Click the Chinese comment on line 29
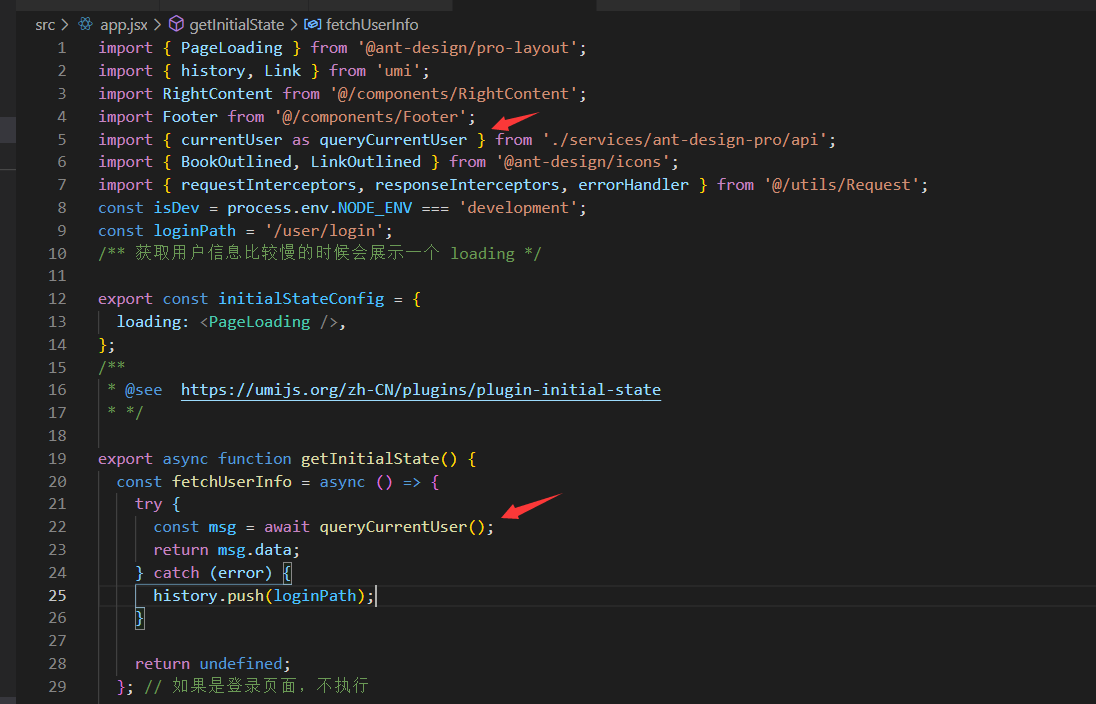Screen dimensions: 1096x704 (257, 686)
